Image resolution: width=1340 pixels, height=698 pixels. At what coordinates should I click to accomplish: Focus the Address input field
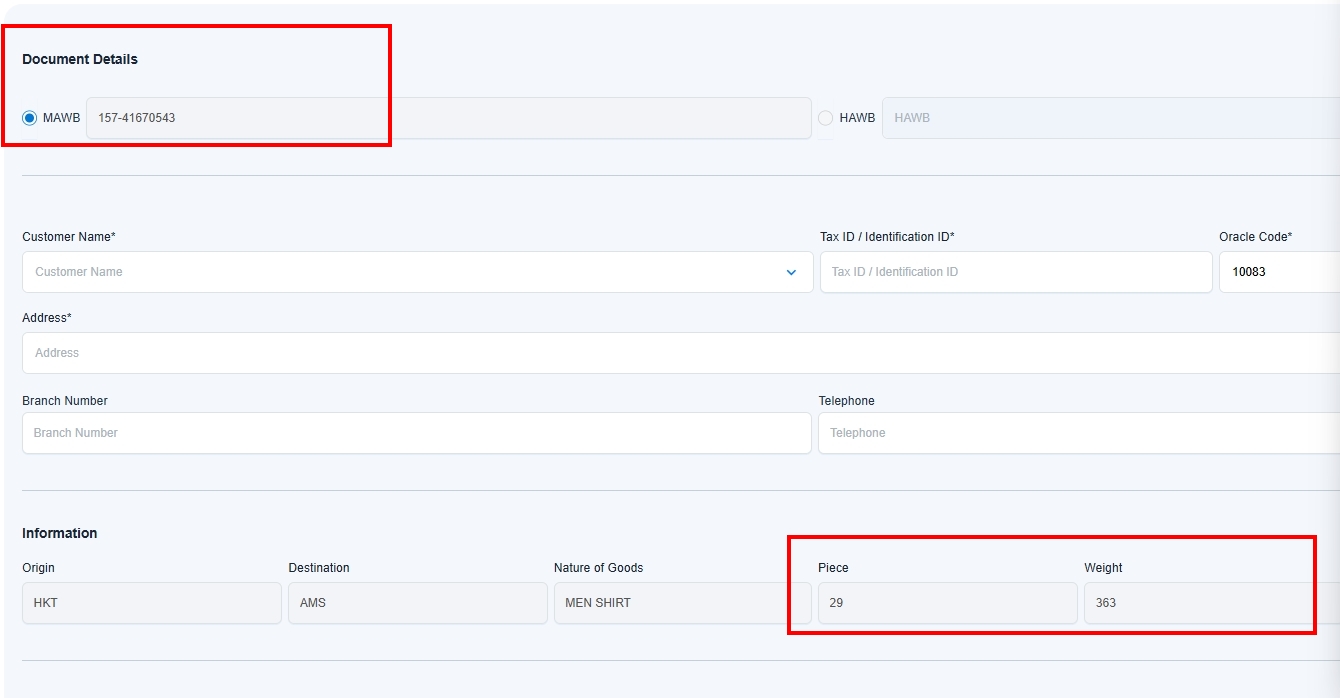click(x=680, y=353)
